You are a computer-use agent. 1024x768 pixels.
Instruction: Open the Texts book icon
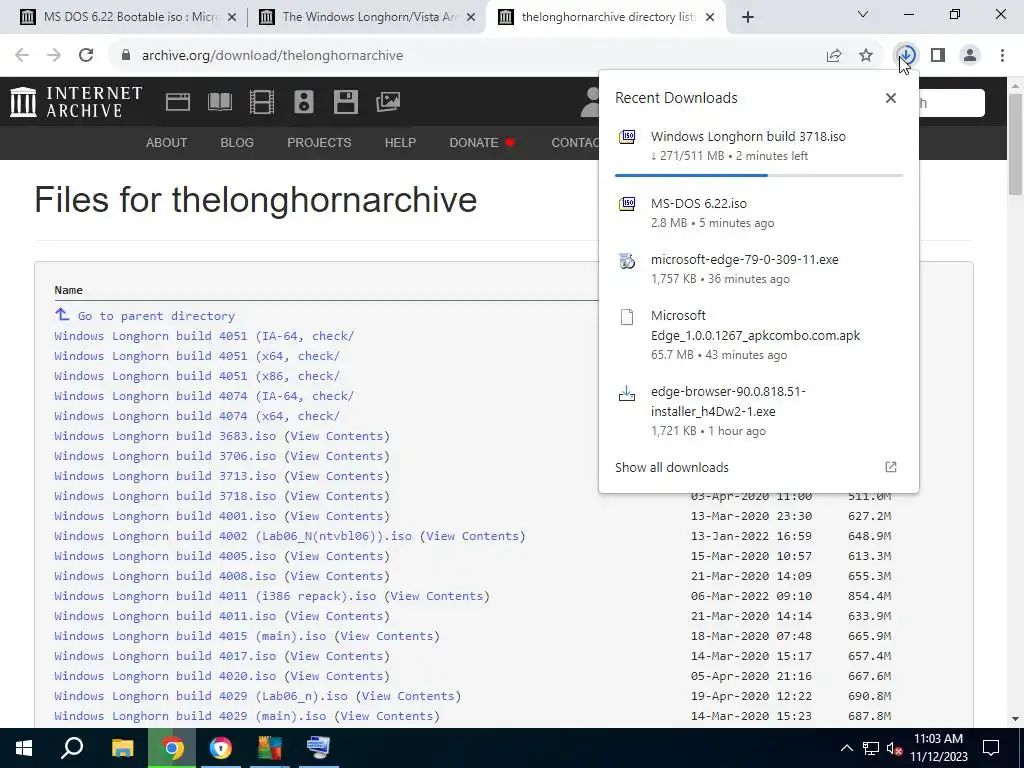click(220, 102)
